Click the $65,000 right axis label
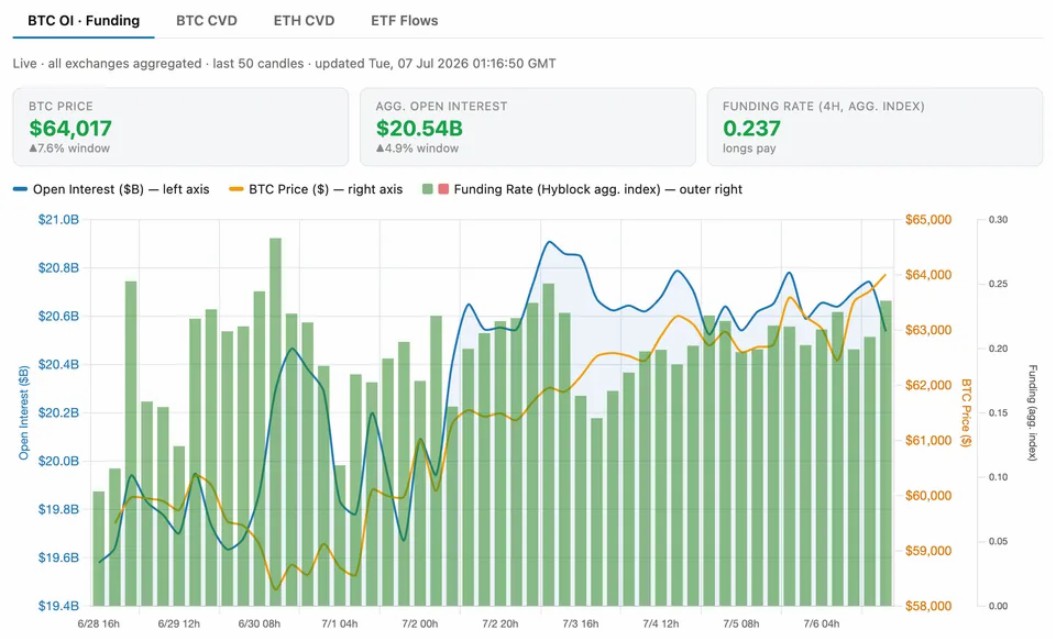The width and height of the screenshot is (1053, 639). (928, 219)
